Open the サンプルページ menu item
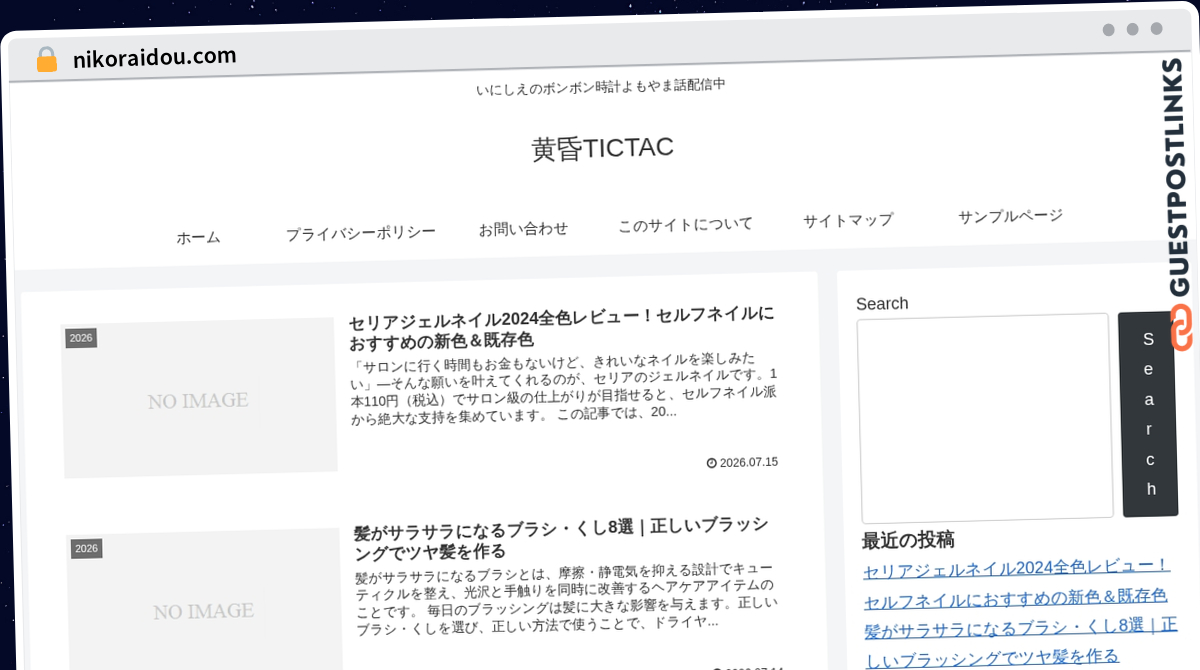Screen dimensions: 1200x670 pos(1010,216)
